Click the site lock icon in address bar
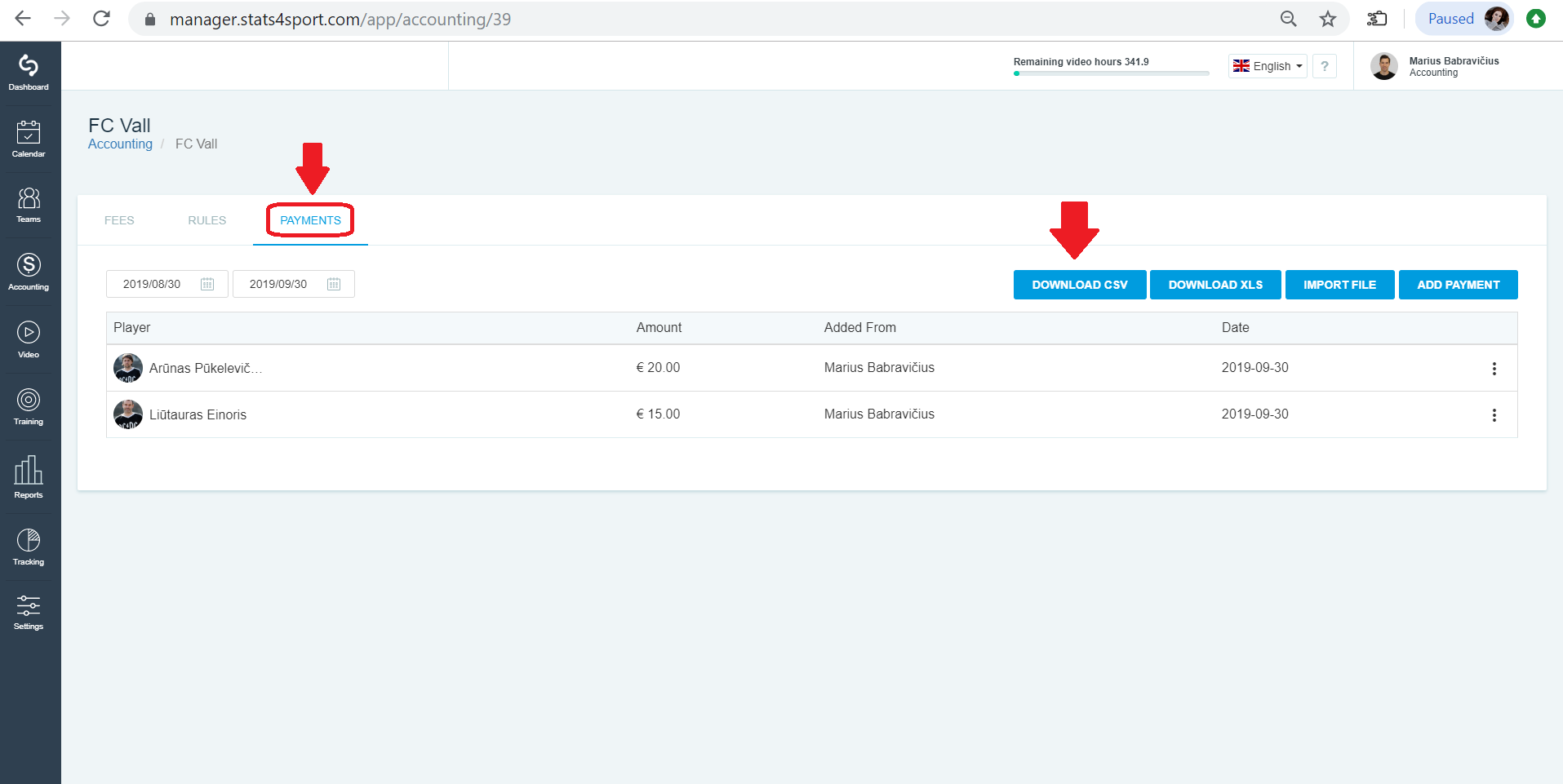This screenshot has width=1563, height=784. pyautogui.click(x=149, y=19)
